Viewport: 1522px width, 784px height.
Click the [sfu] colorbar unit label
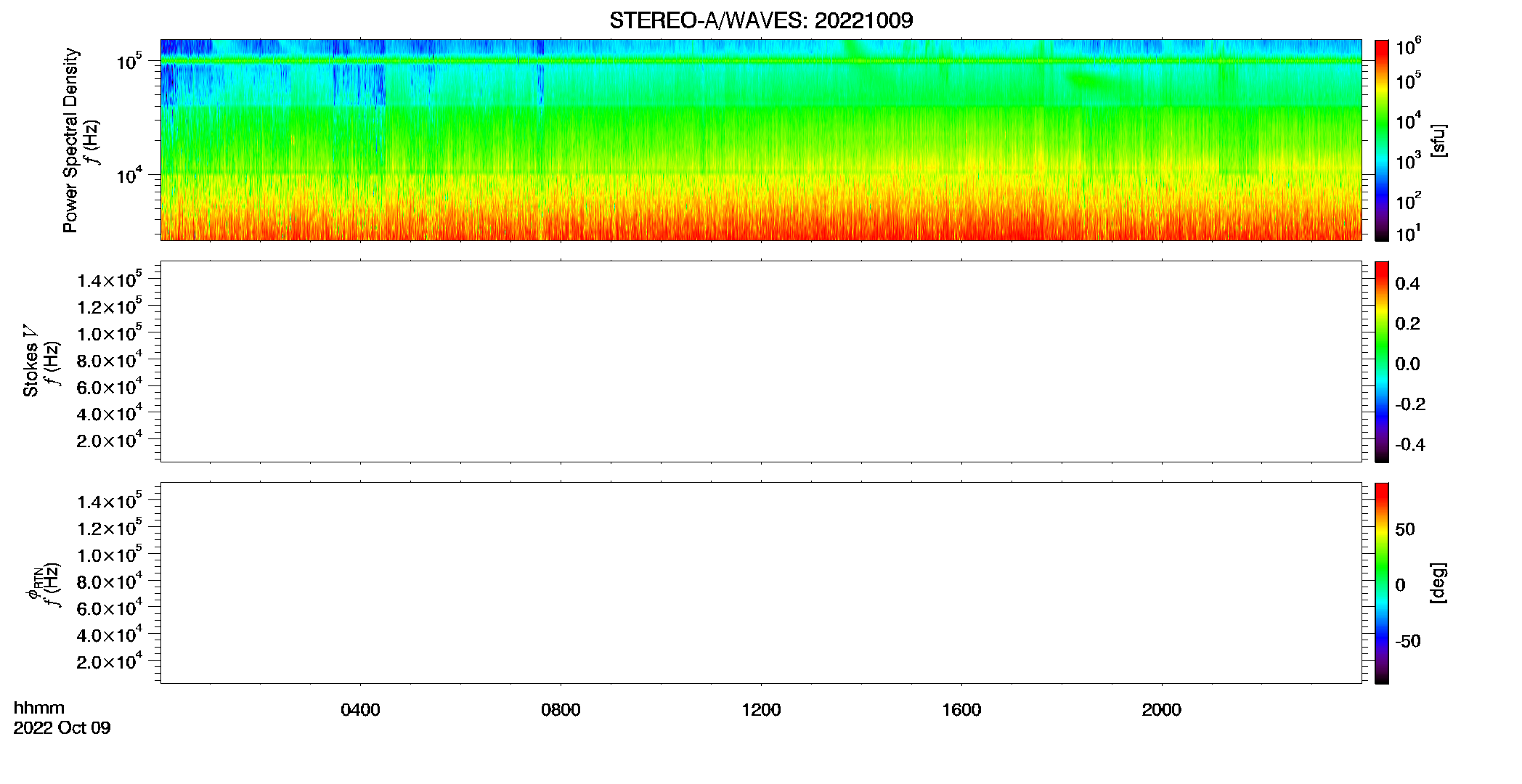point(1438,140)
